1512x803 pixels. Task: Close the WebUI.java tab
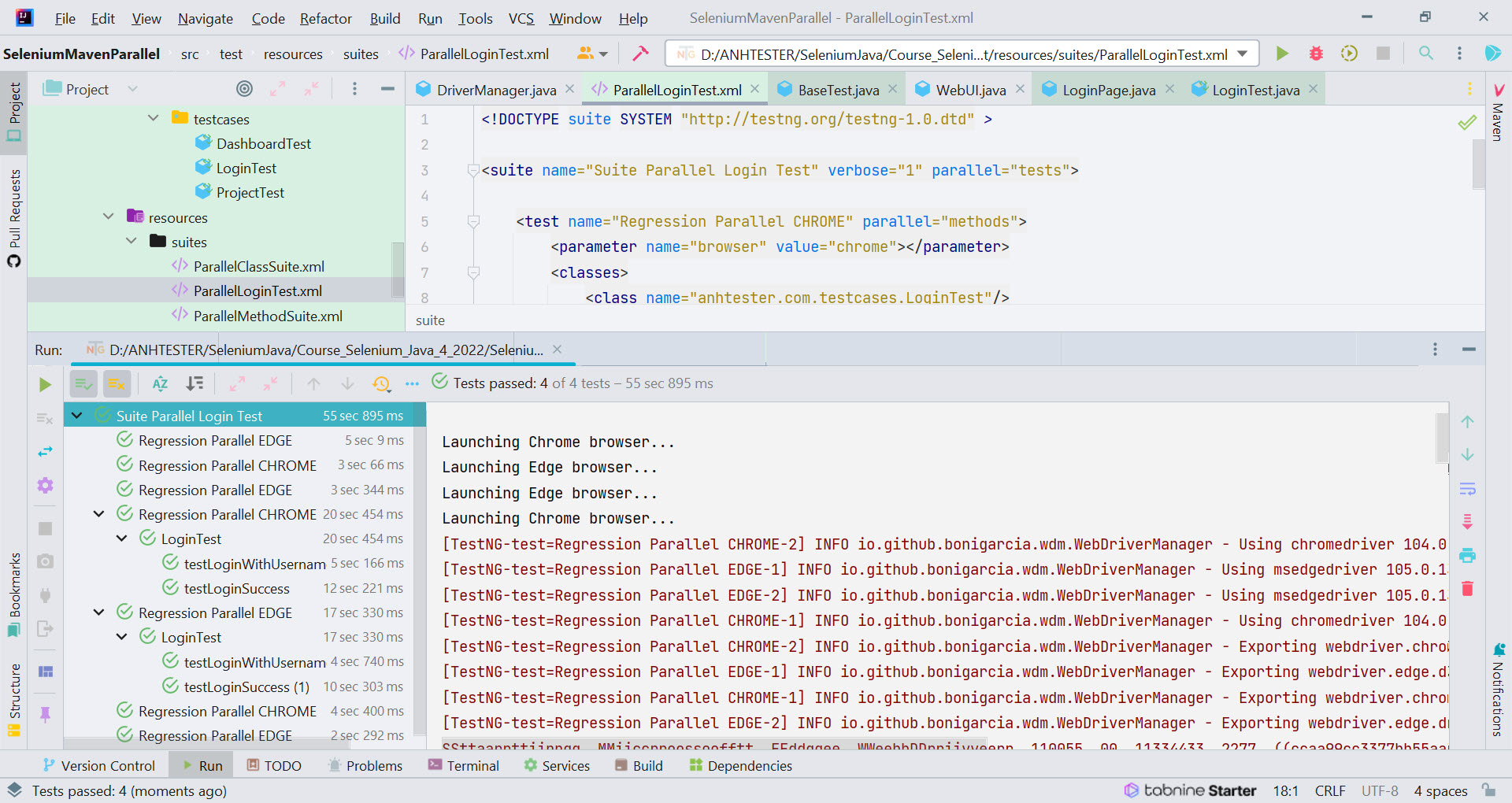(1020, 89)
